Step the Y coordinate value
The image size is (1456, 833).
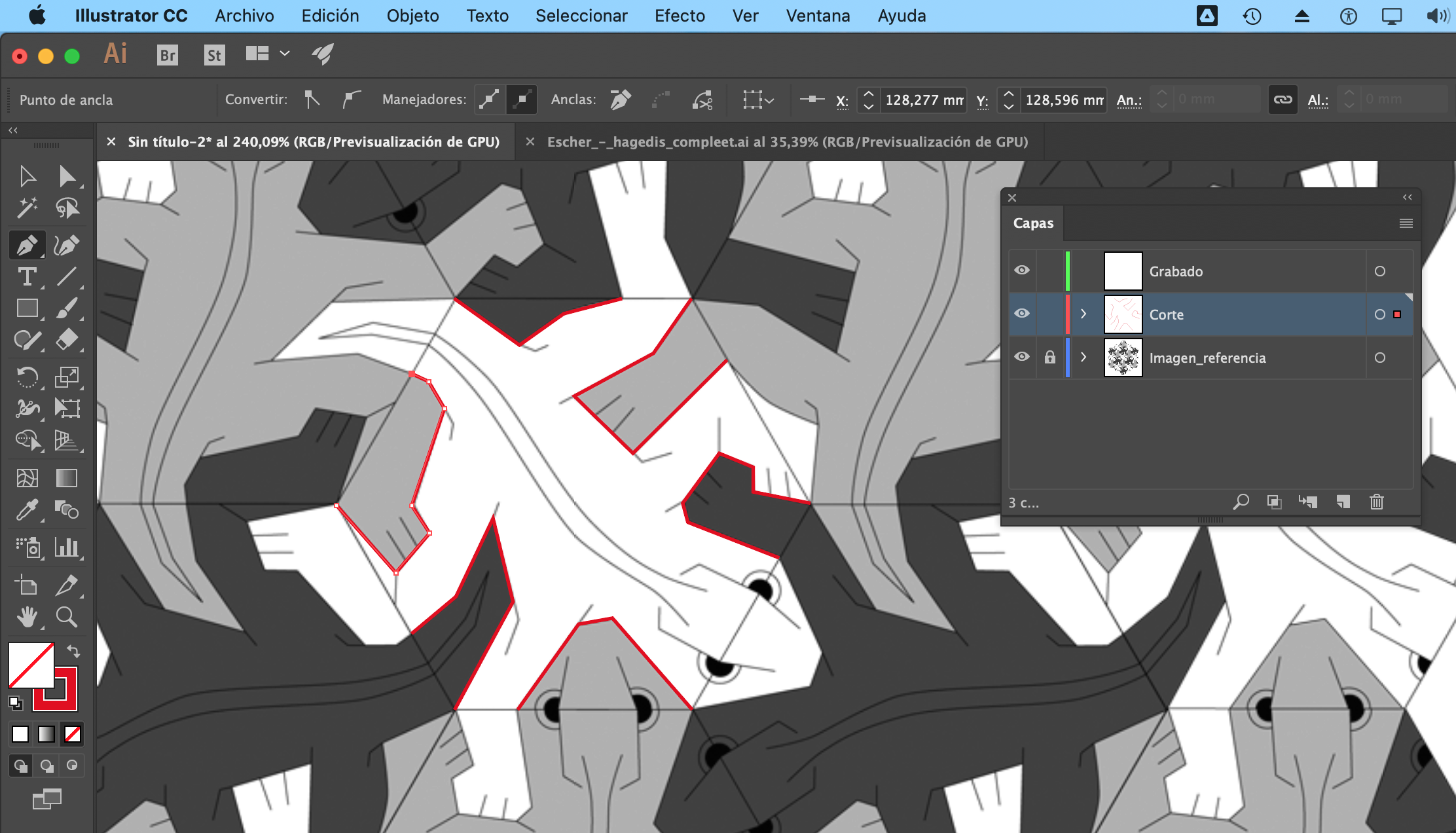[1009, 100]
